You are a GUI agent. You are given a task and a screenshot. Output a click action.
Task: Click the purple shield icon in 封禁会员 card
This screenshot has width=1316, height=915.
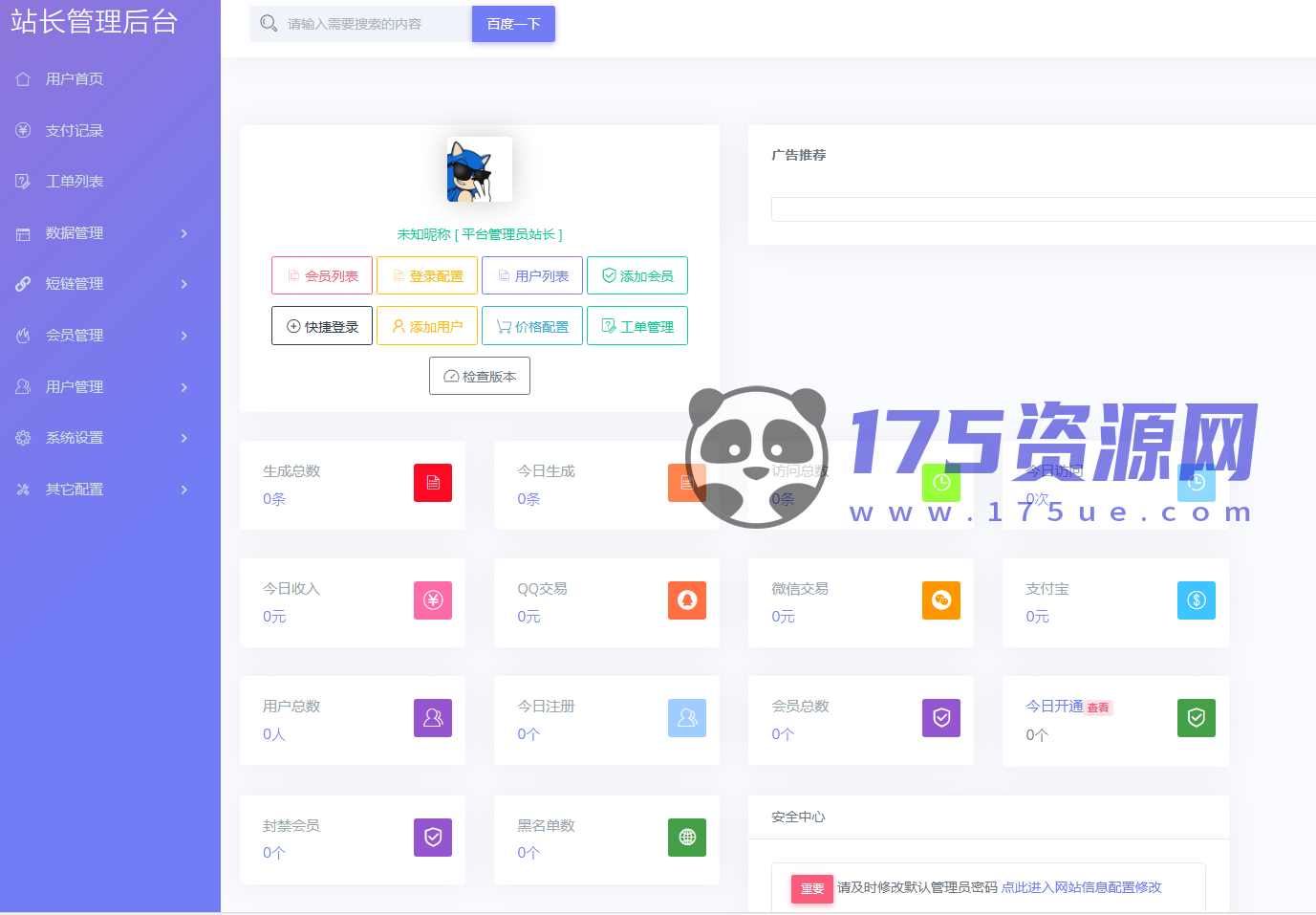click(x=433, y=838)
